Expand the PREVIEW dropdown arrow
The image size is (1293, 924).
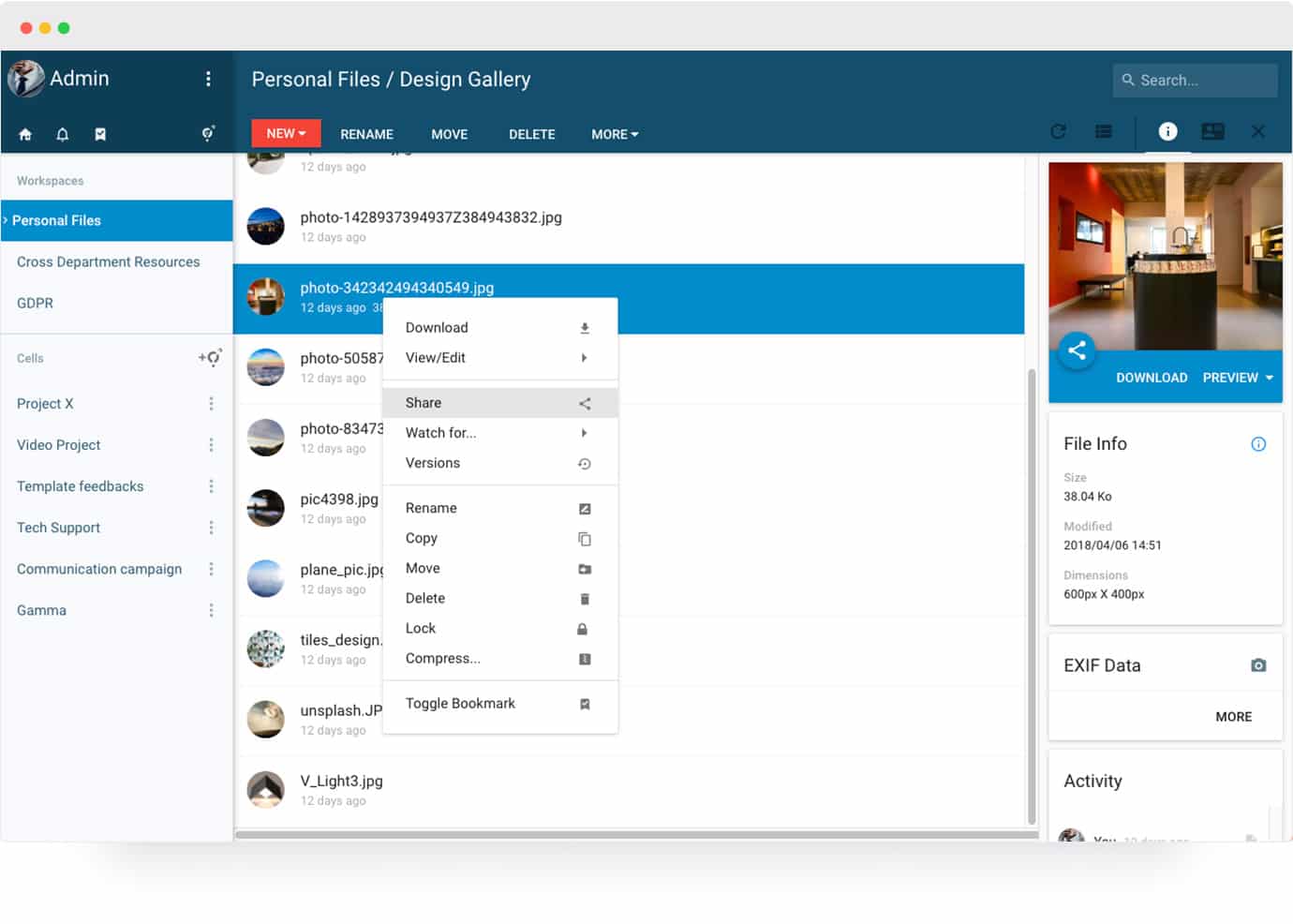pos(1269,378)
